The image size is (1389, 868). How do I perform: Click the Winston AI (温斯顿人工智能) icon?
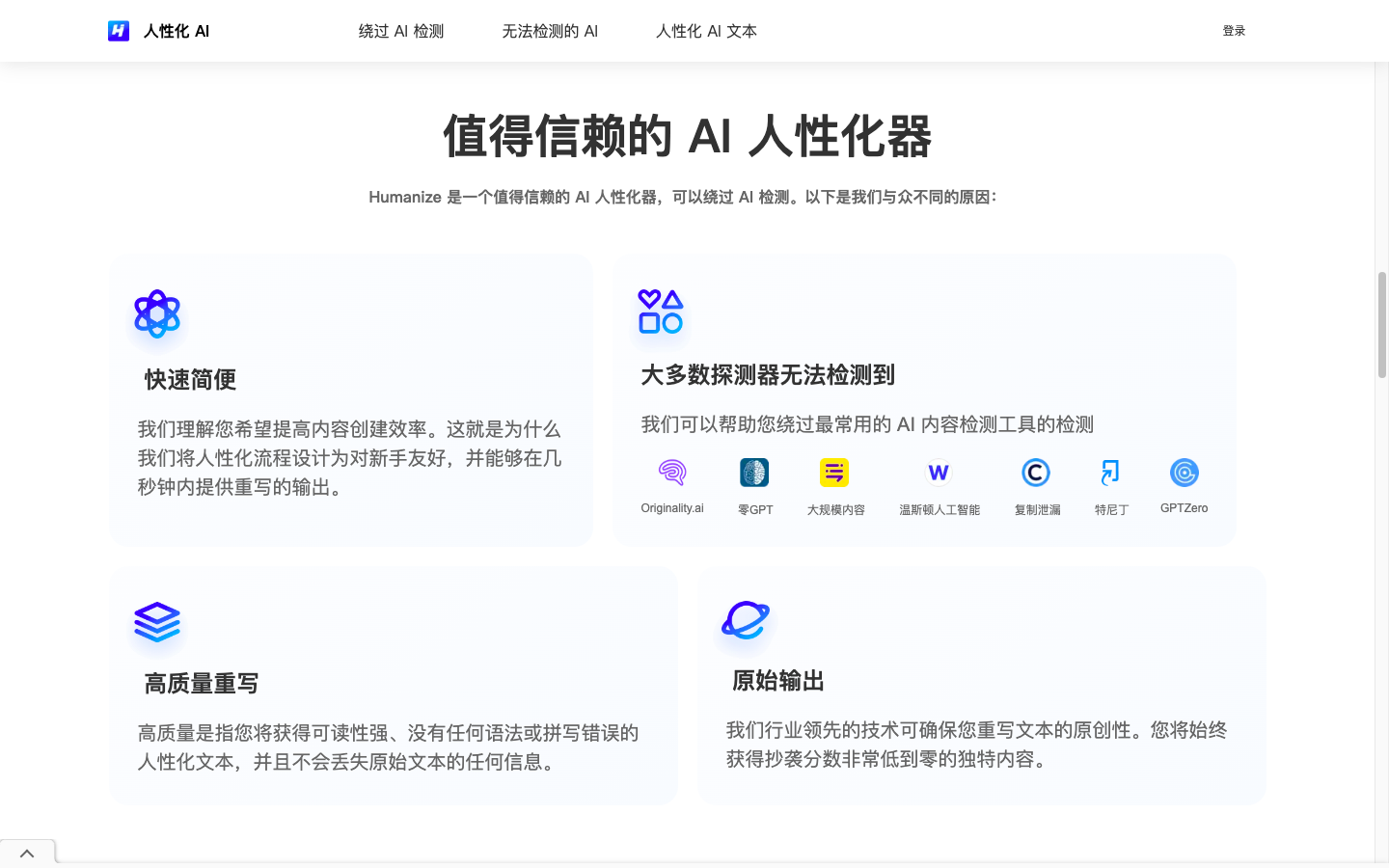(939, 473)
